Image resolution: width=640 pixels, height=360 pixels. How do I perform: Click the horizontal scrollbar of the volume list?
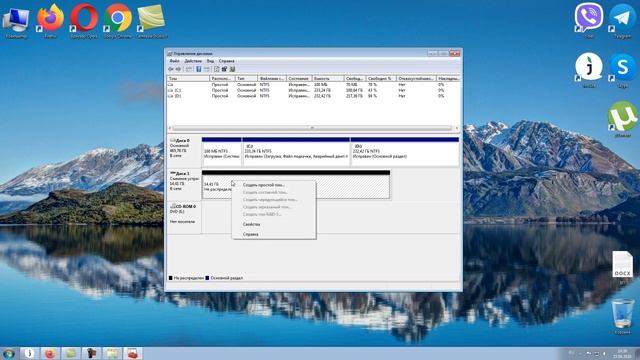312,128
